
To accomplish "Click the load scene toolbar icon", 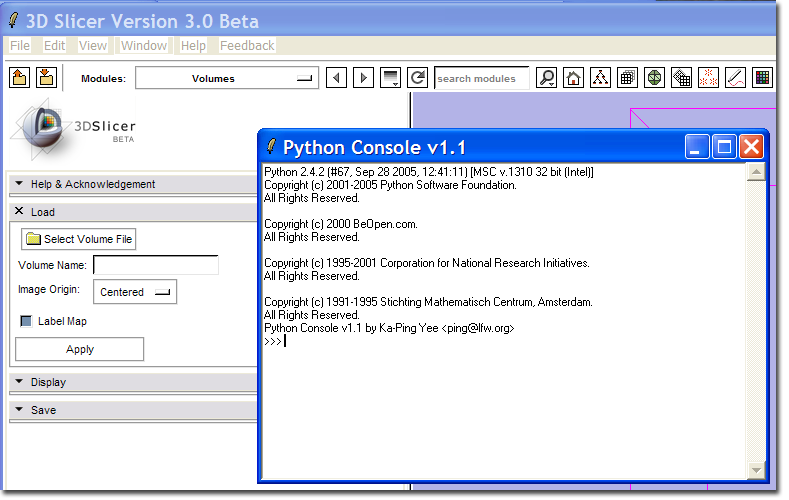I will (x=19, y=78).
